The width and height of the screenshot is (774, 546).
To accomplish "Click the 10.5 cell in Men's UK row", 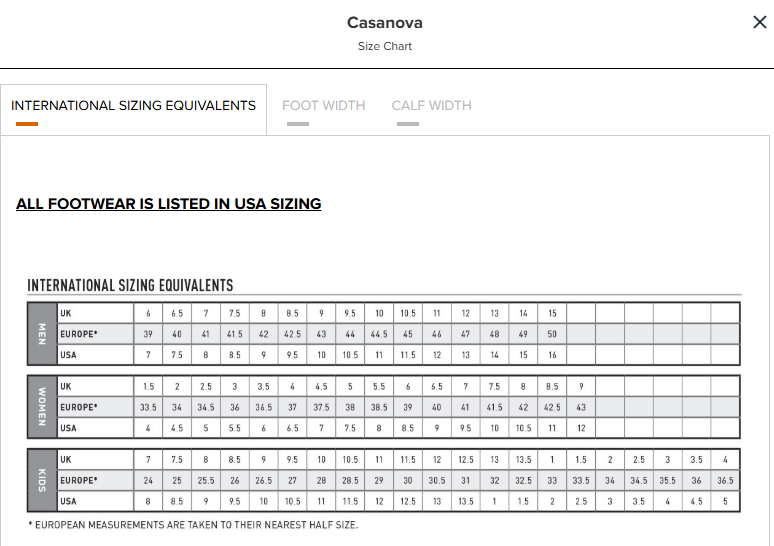I will 408,313.
